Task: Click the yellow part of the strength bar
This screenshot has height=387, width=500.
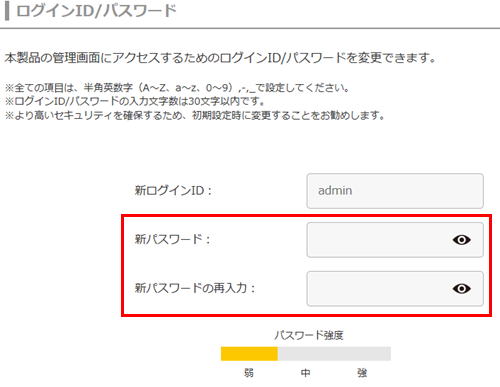Action: click(249, 353)
